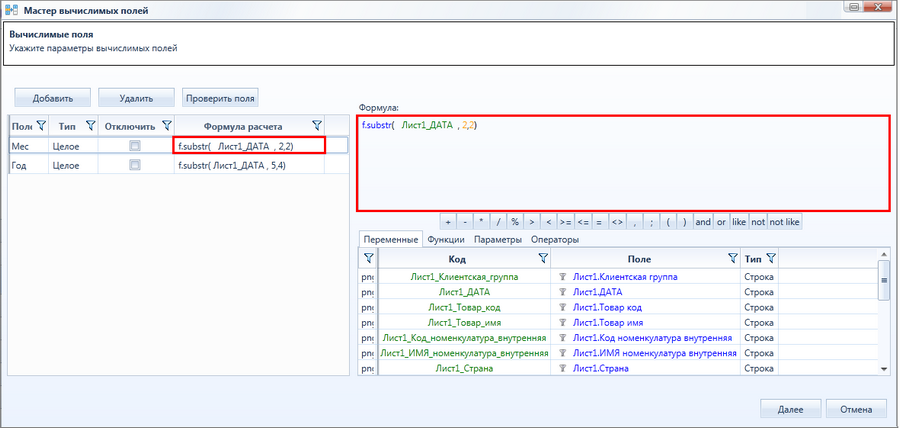
Task: Funnel icon beside Лист1.Страна
Action: point(563,368)
